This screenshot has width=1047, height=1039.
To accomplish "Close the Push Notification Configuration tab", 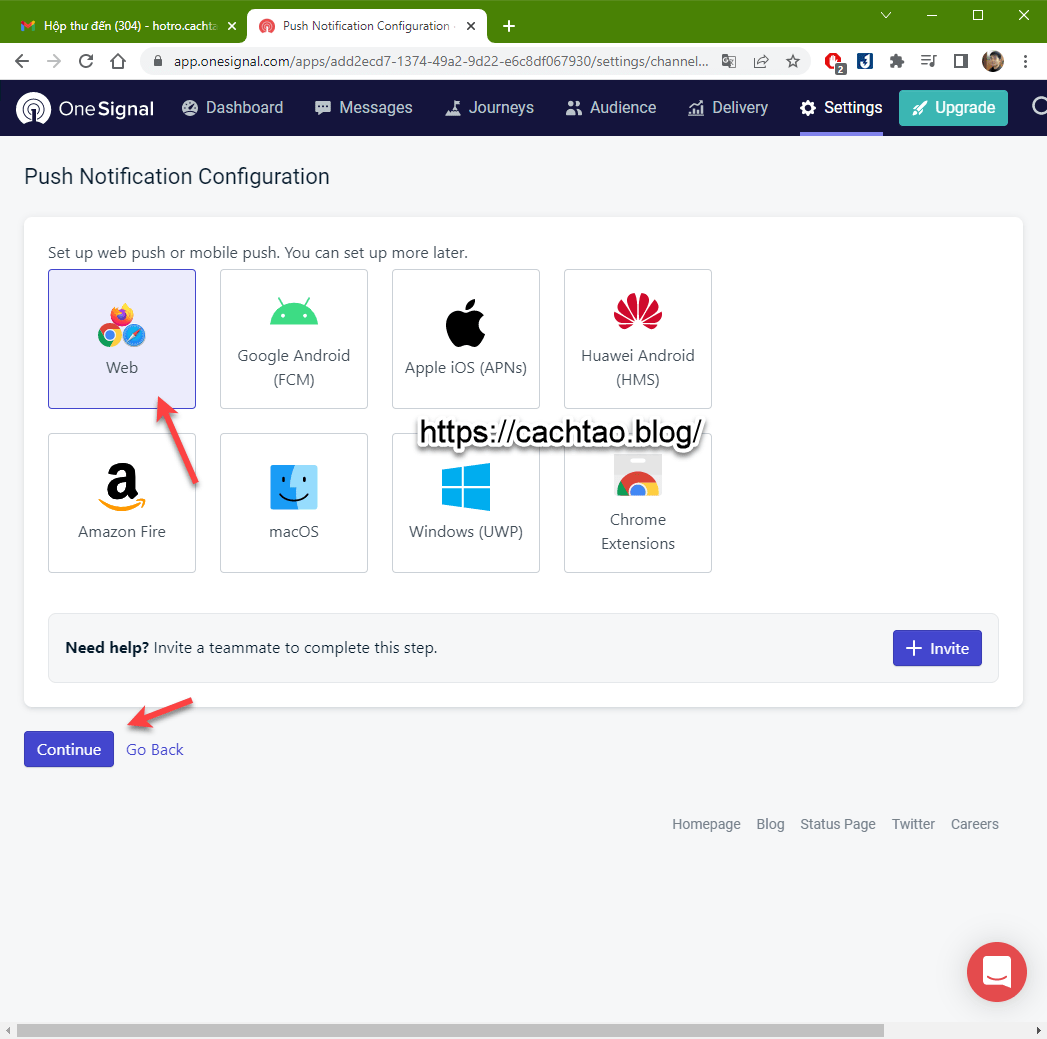I will tap(471, 26).
